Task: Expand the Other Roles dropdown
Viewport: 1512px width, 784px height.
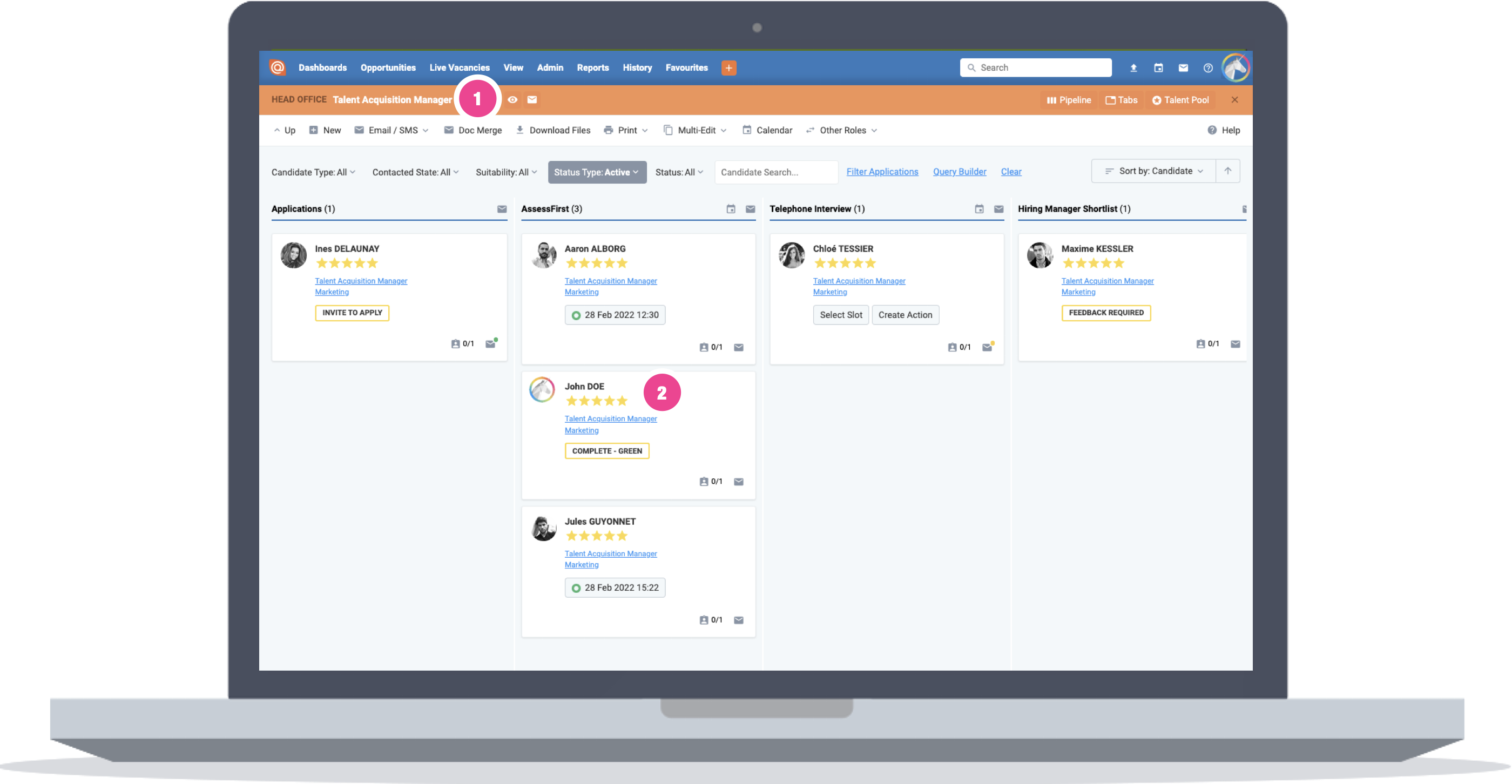Action: click(x=842, y=130)
